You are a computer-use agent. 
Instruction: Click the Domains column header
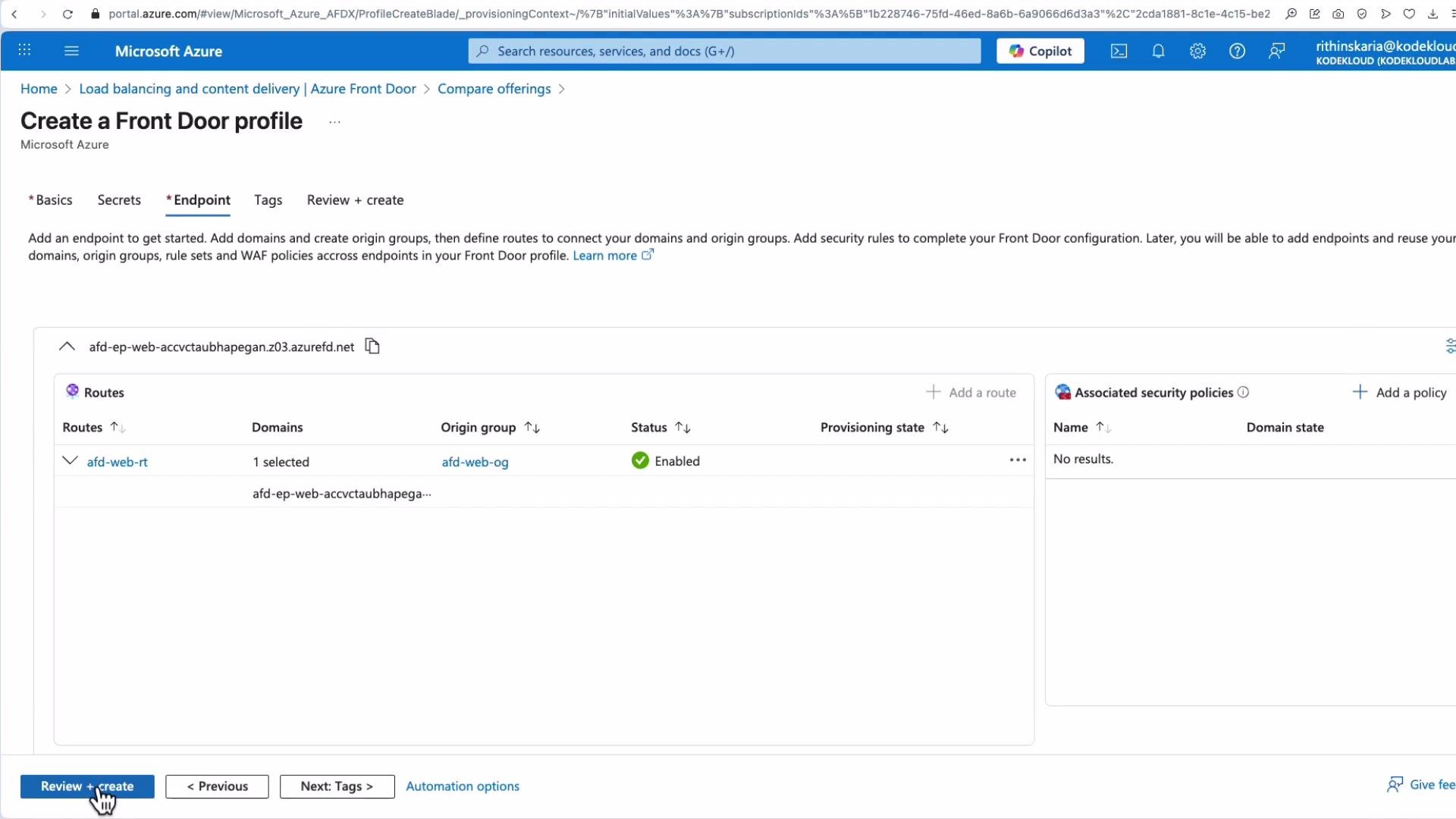click(278, 428)
